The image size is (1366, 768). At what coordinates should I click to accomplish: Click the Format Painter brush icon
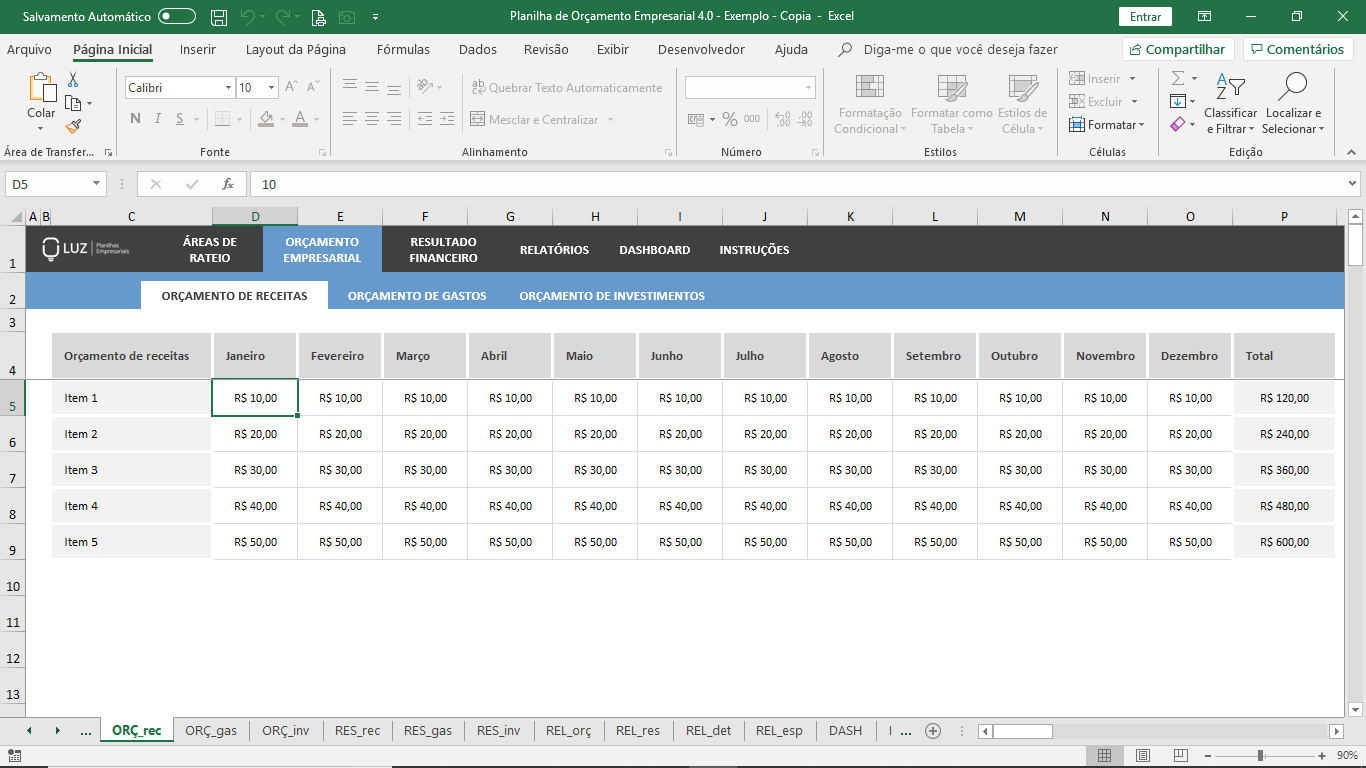coord(73,126)
